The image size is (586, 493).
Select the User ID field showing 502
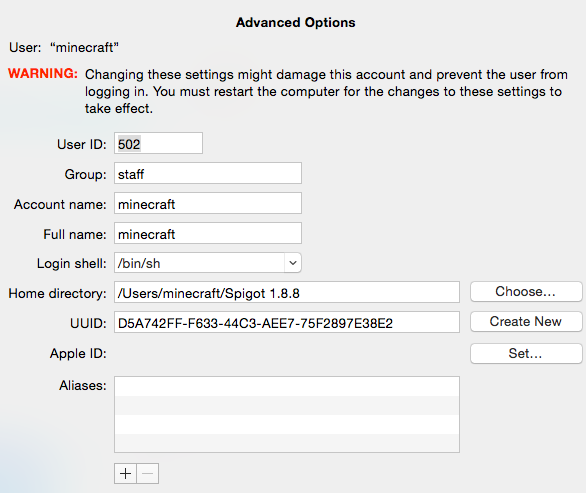(158, 143)
